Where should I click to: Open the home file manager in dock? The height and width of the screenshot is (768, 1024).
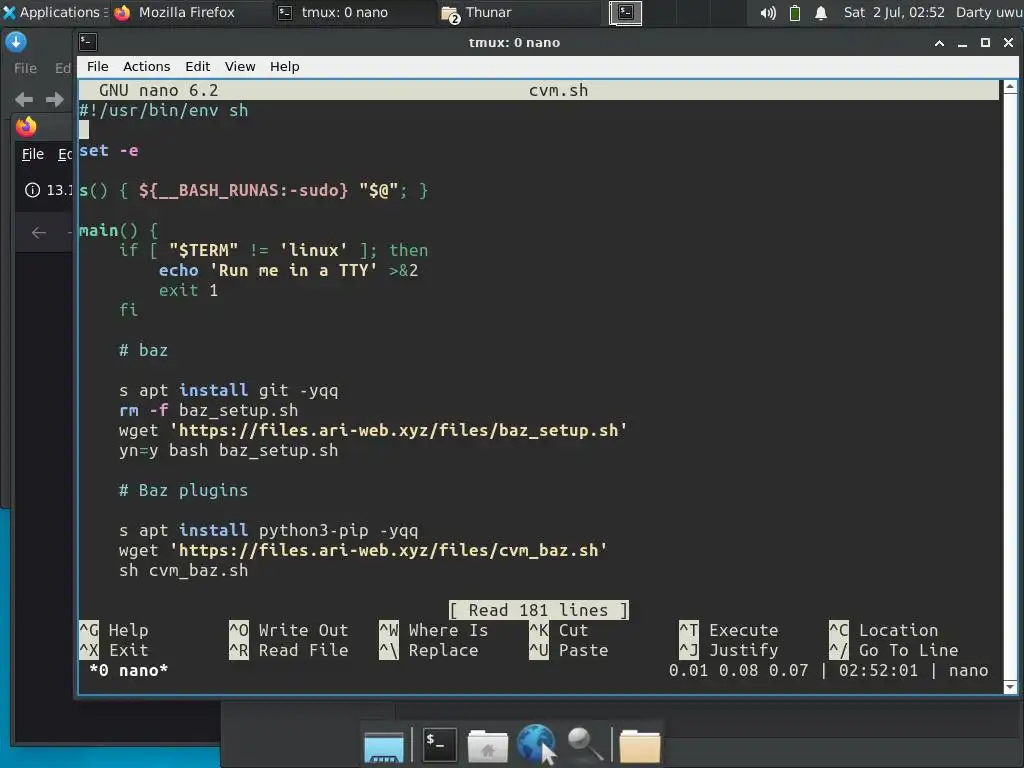488,746
